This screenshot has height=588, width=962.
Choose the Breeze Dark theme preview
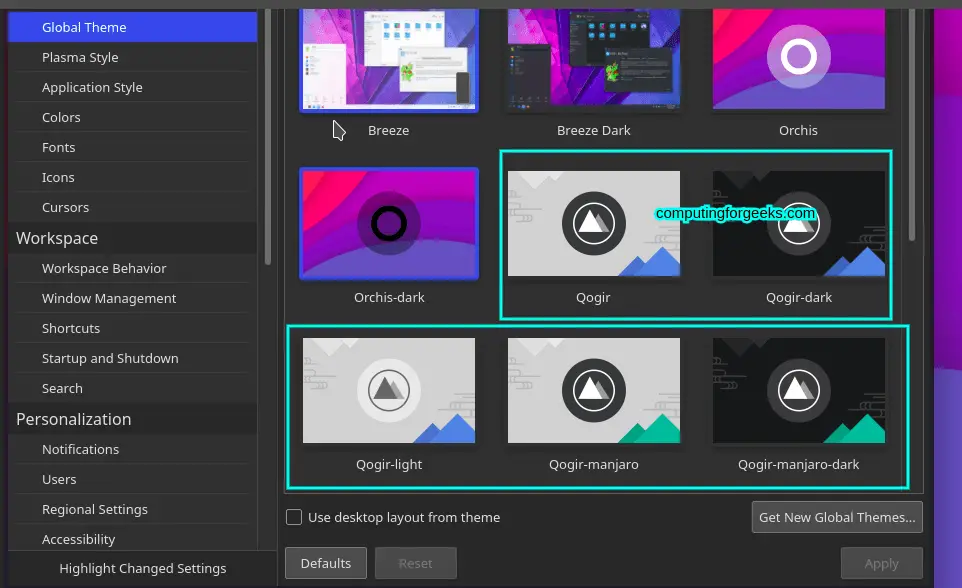pos(594,60)
